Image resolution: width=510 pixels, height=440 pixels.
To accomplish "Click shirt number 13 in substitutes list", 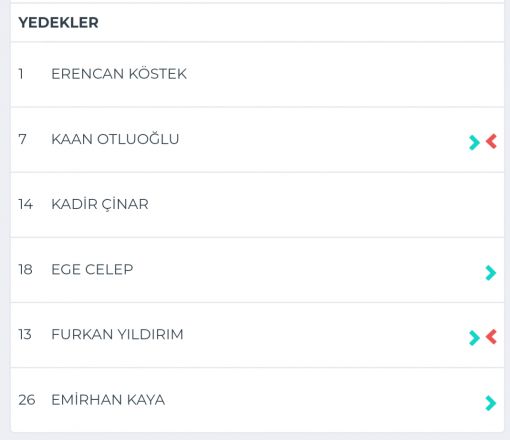I will click(x=25, y=334).
